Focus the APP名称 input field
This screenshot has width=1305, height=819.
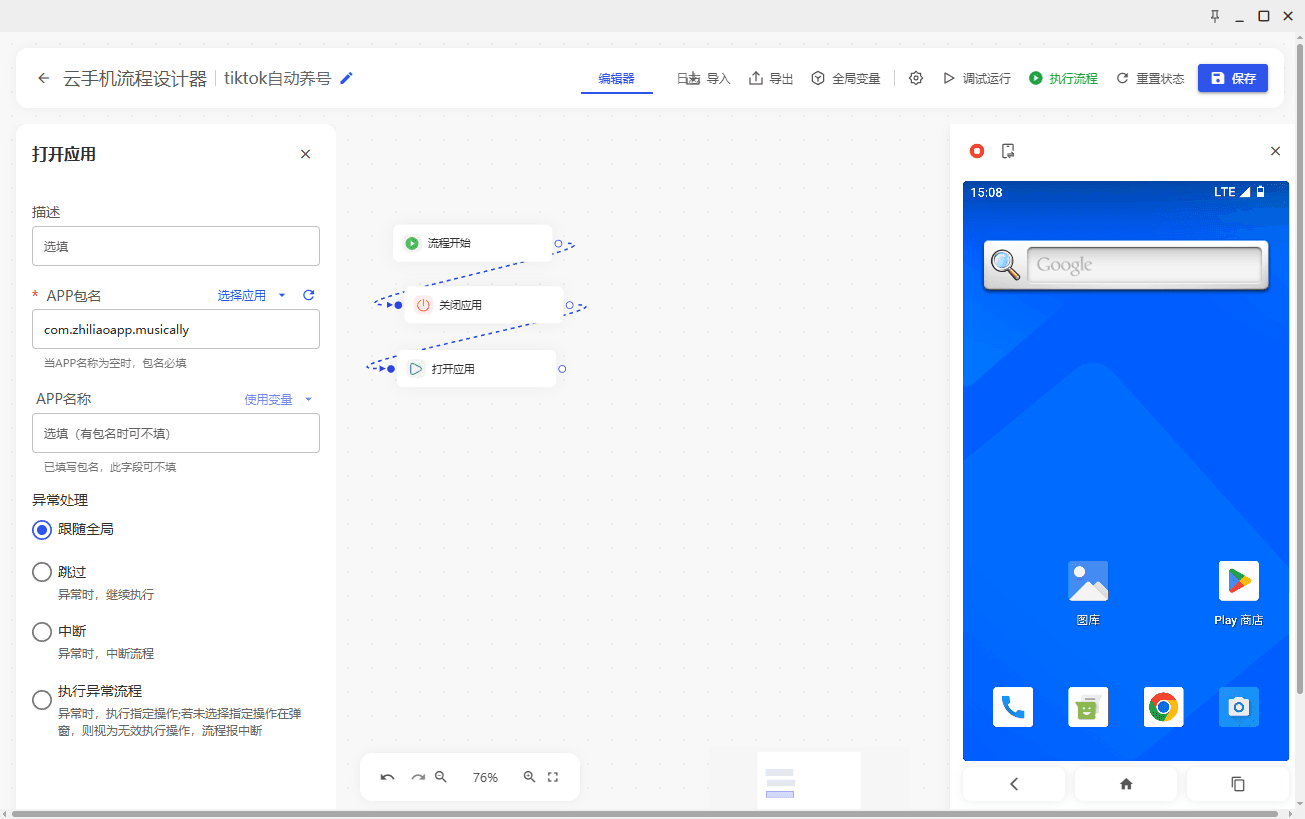176,433
